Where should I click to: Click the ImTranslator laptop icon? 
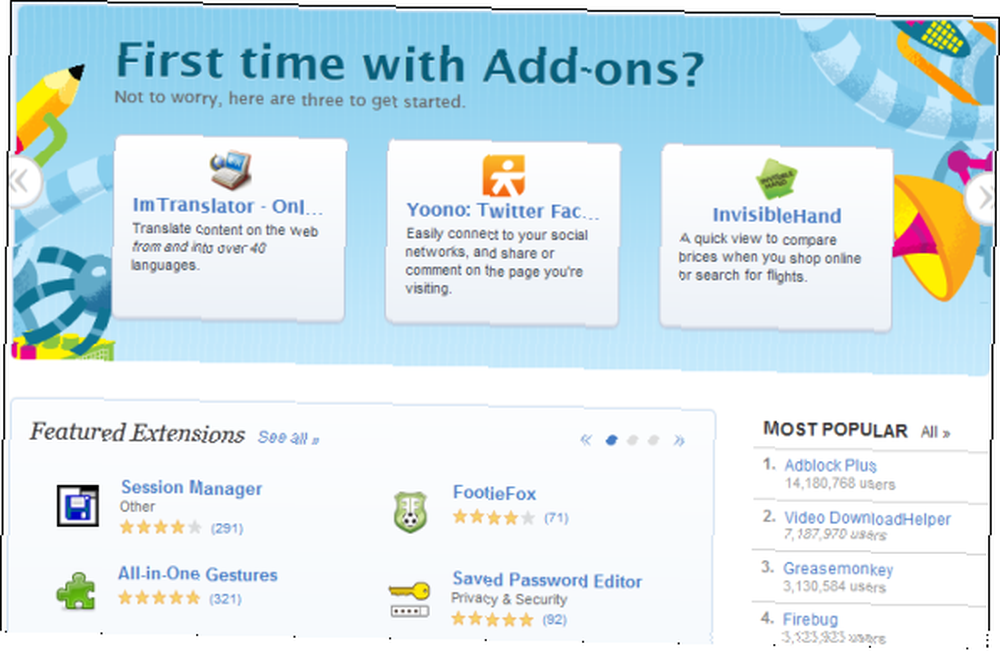coord(230,170)
